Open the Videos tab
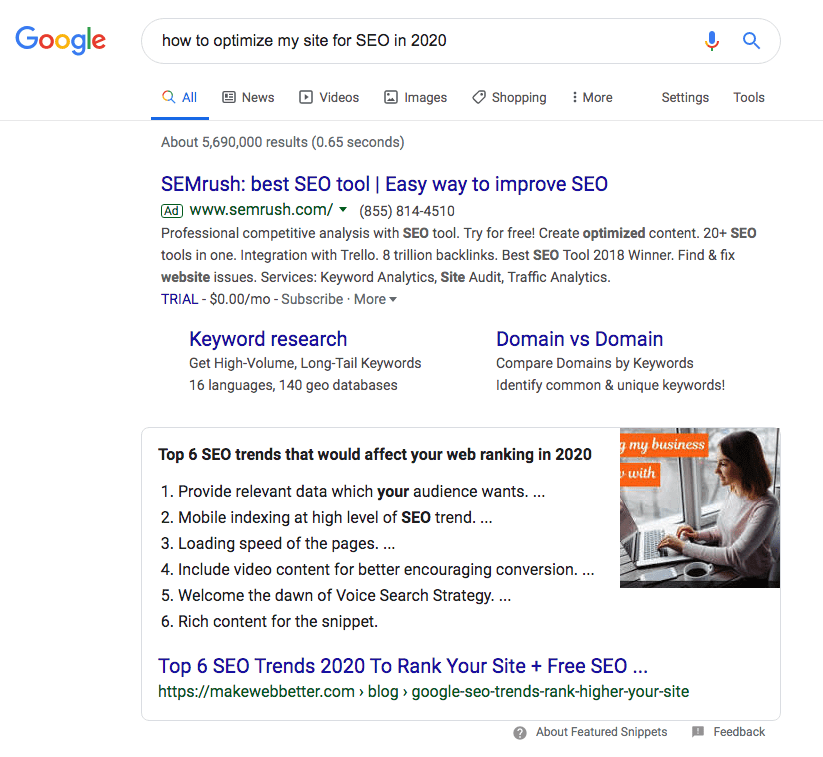The image size is (823, 757). 329,98
